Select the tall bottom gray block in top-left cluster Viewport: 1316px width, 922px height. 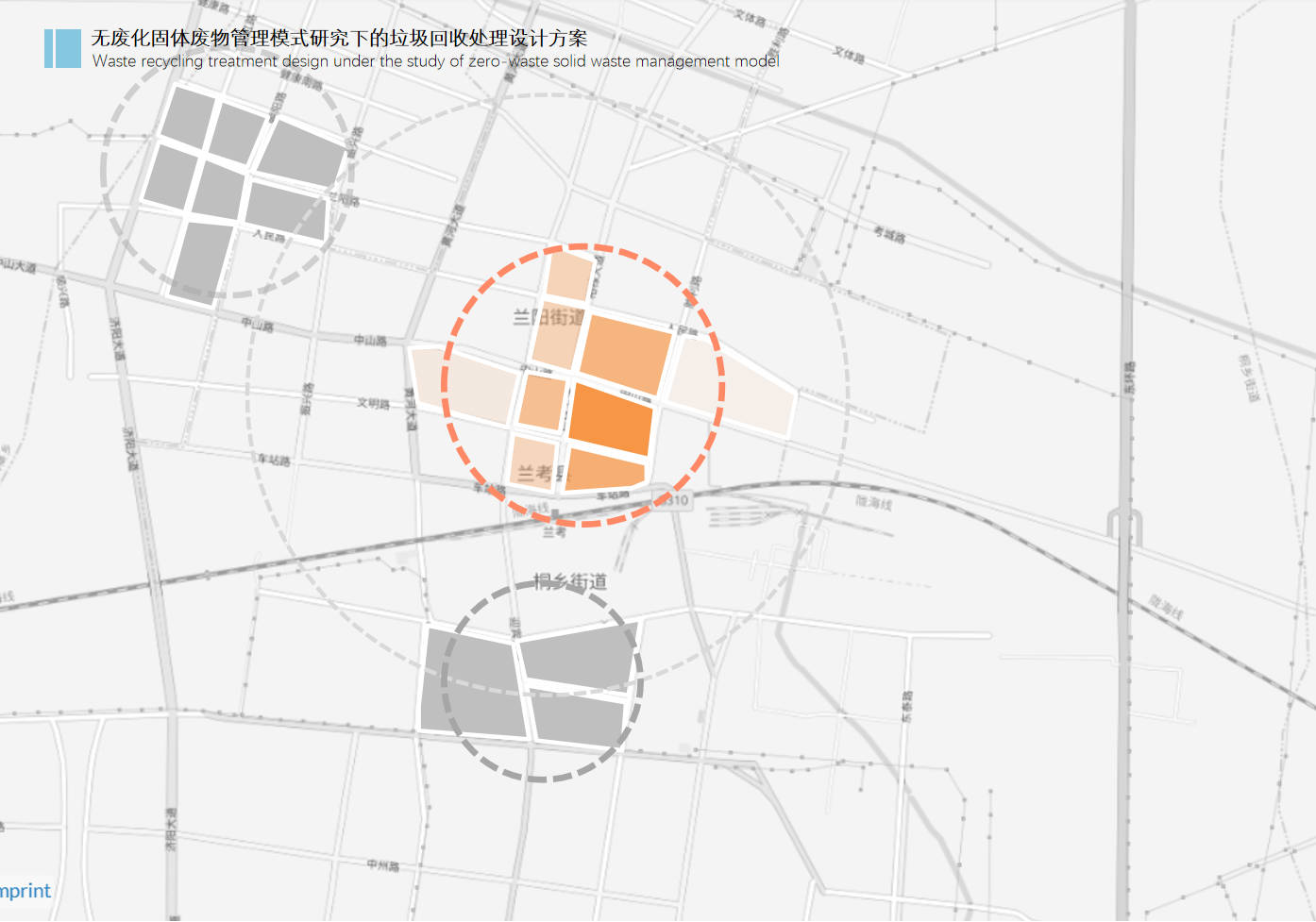click(x=203, y=261)
